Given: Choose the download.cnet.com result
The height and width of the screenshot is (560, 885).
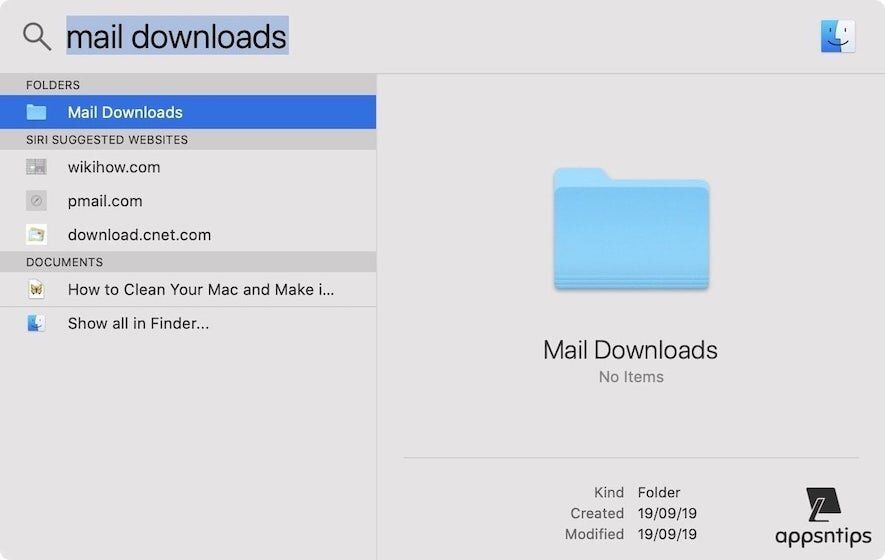Looking at the screenshot, I should pyautogui.click(x=139, y=235).
